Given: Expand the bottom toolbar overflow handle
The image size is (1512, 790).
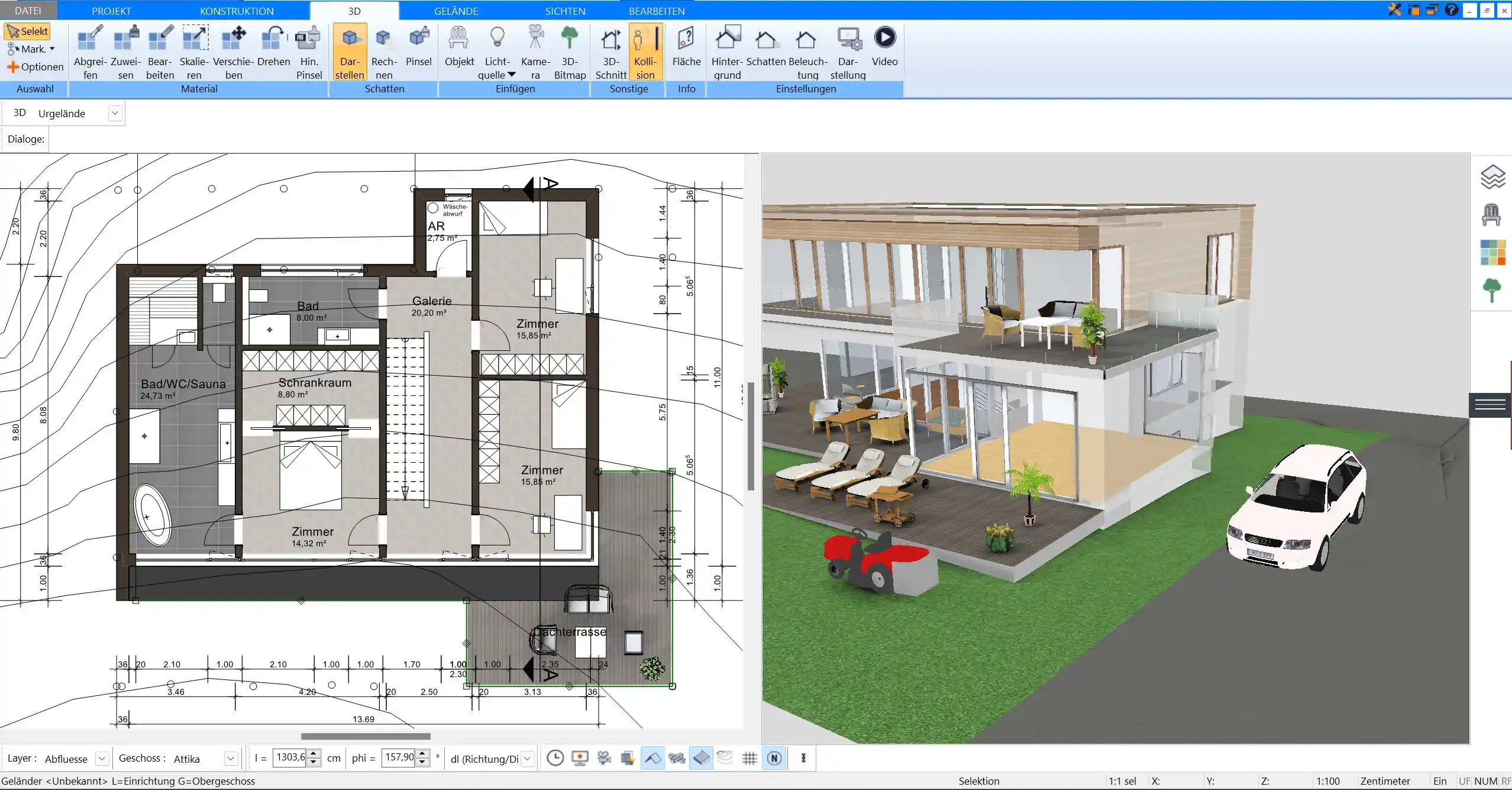Looking at the screenshot, I should [x=803, y=758].
